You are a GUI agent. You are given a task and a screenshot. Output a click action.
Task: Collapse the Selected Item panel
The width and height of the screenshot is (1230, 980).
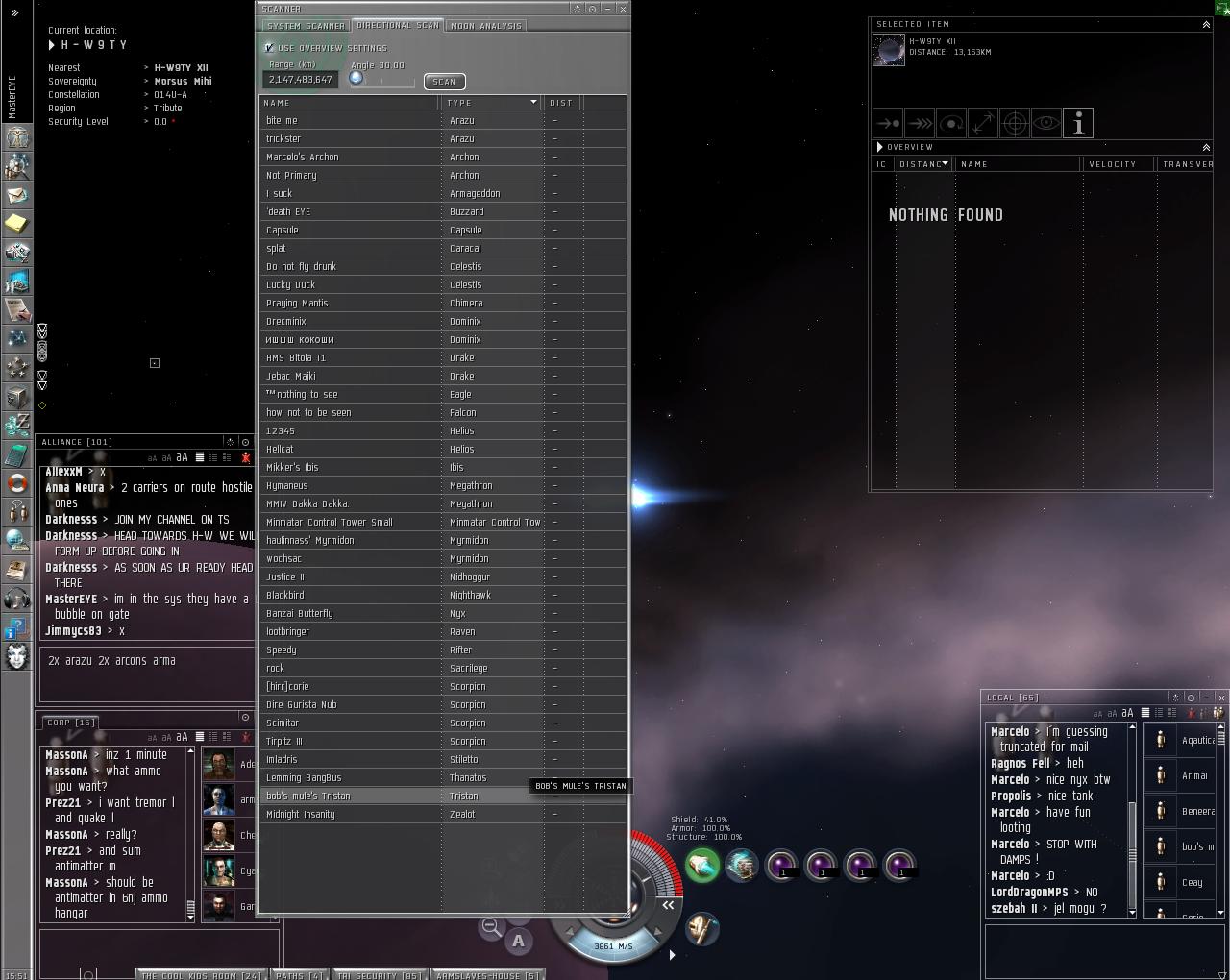[x=1206, y=24]
